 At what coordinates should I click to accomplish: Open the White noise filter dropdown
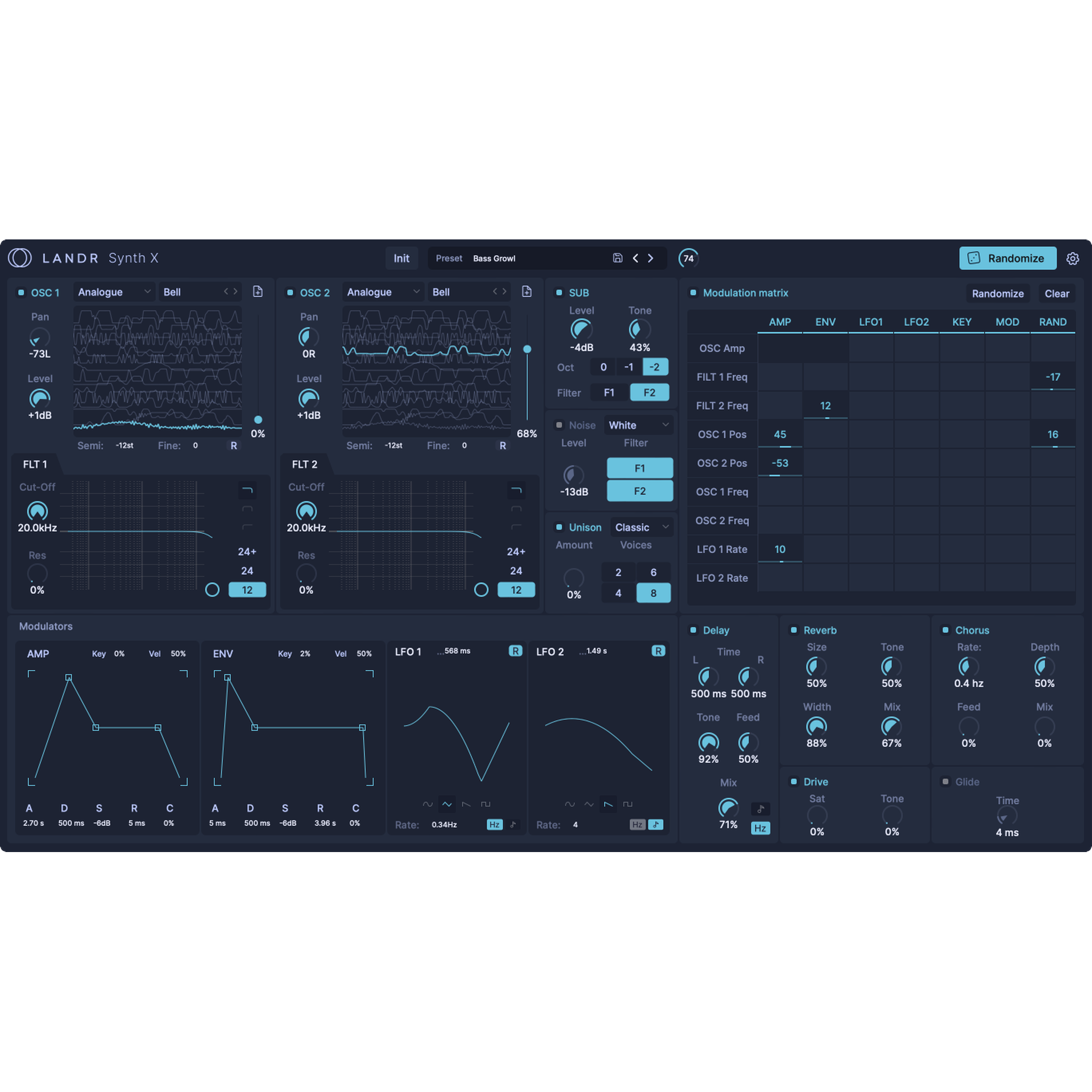638,425
